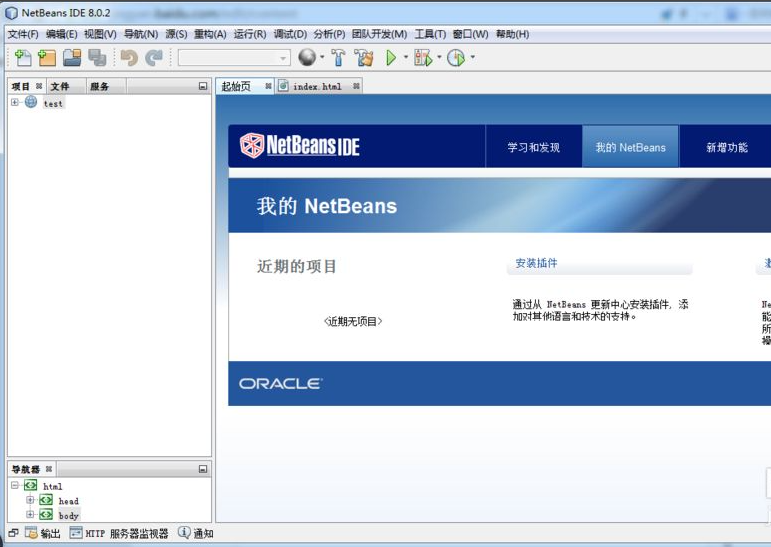Click the restore windows icon in status bar

pos(13,533)
